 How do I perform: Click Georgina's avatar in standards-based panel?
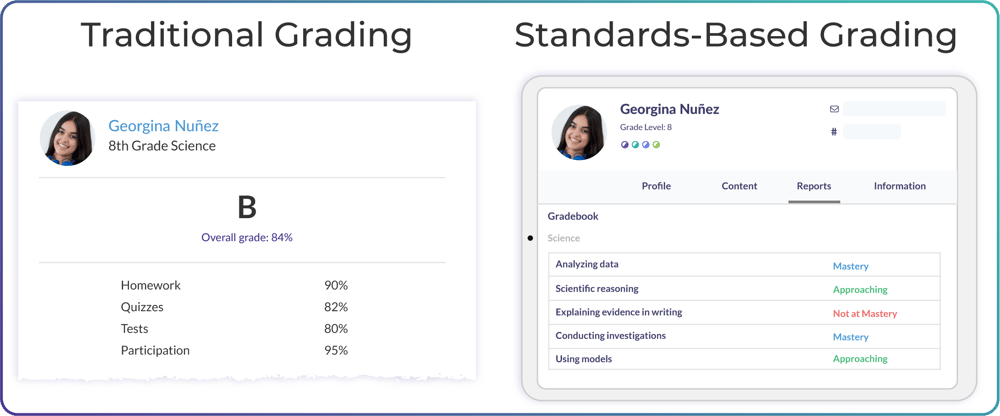coord(579,132)
